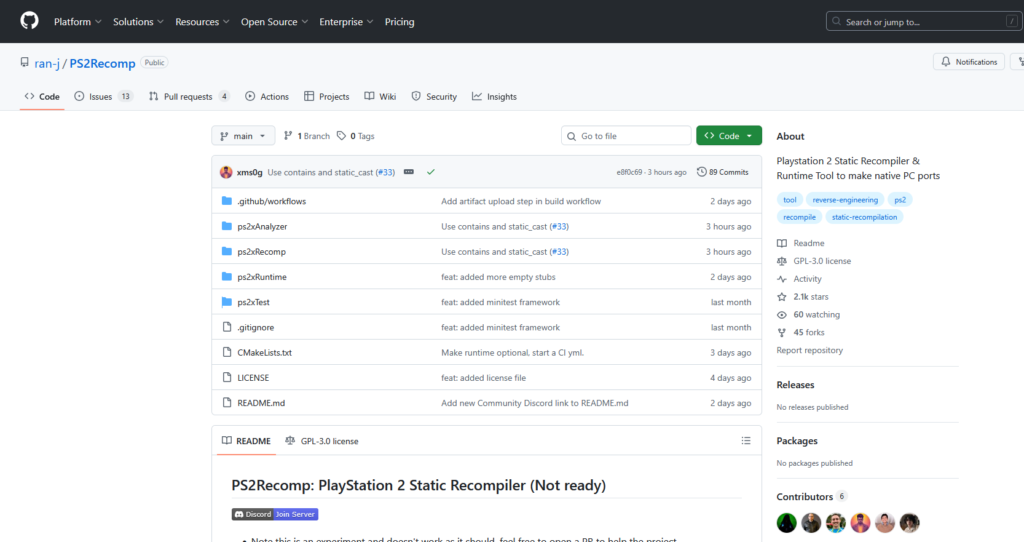Go to Pricing page
The width and height of the screenshot is (1024, 542).
pos(400,22)
